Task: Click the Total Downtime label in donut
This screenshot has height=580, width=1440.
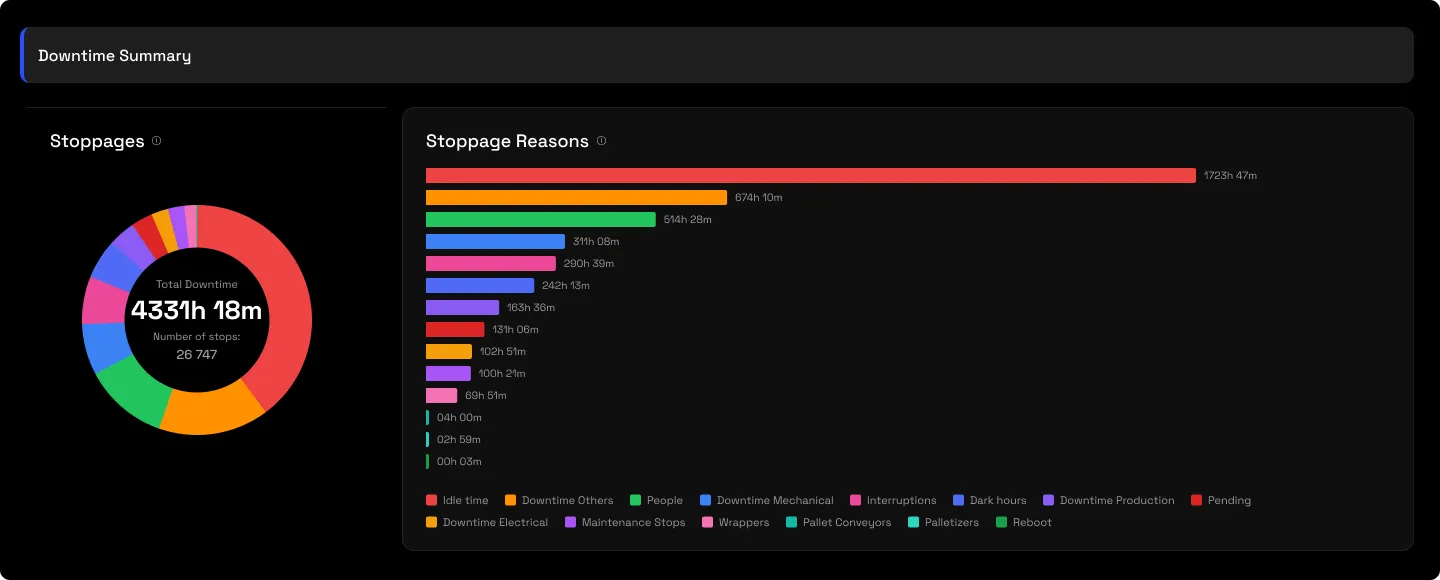Action: coord(197,284)
